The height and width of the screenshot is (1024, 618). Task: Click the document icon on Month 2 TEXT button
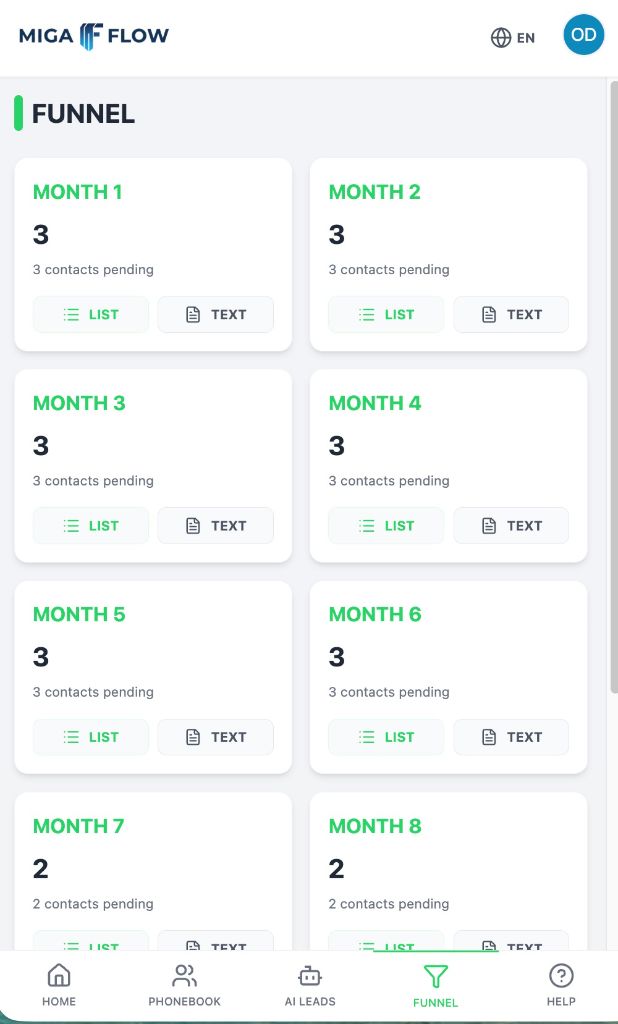point(490,314)
